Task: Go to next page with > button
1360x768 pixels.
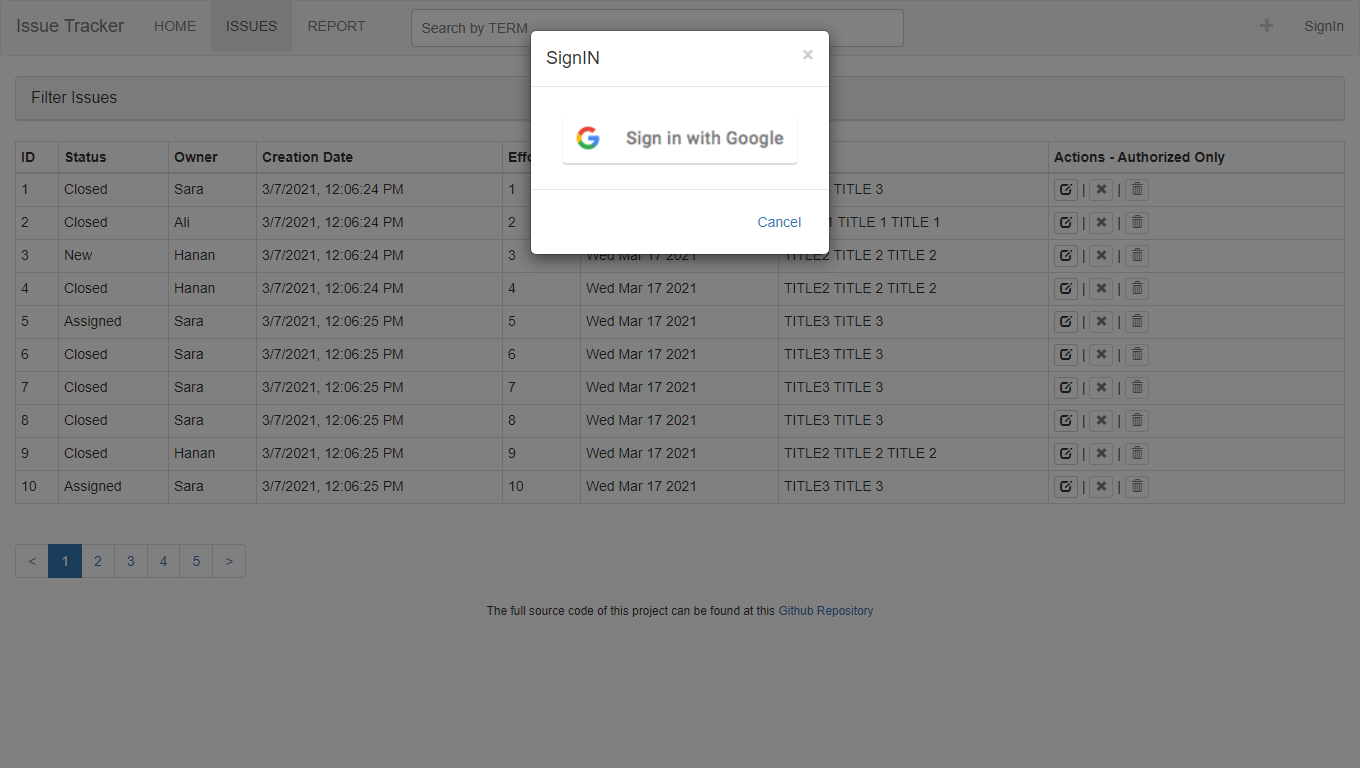Action: coord(229,561)
